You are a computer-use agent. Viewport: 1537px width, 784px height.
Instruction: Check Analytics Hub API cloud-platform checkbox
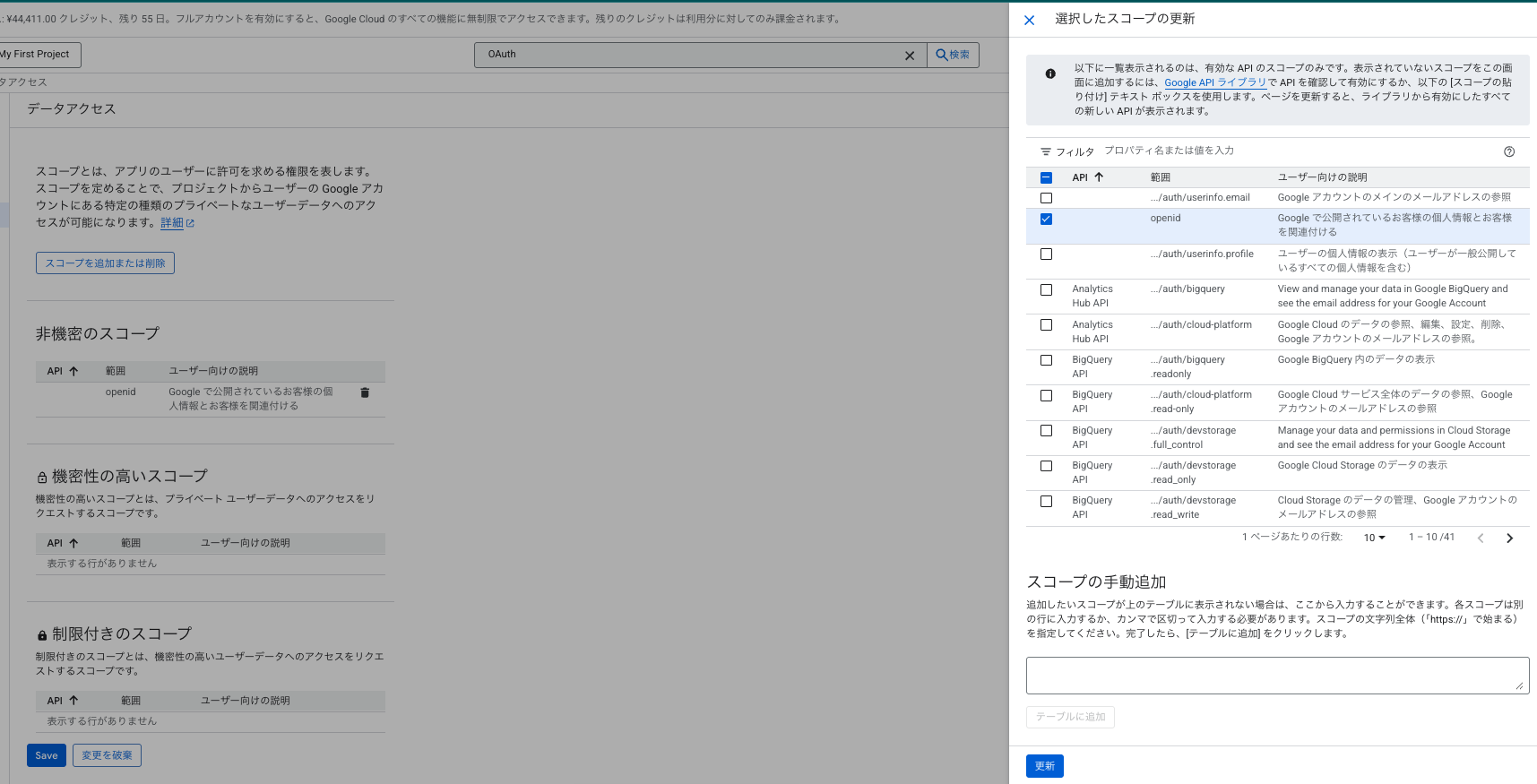point(1046,325)
